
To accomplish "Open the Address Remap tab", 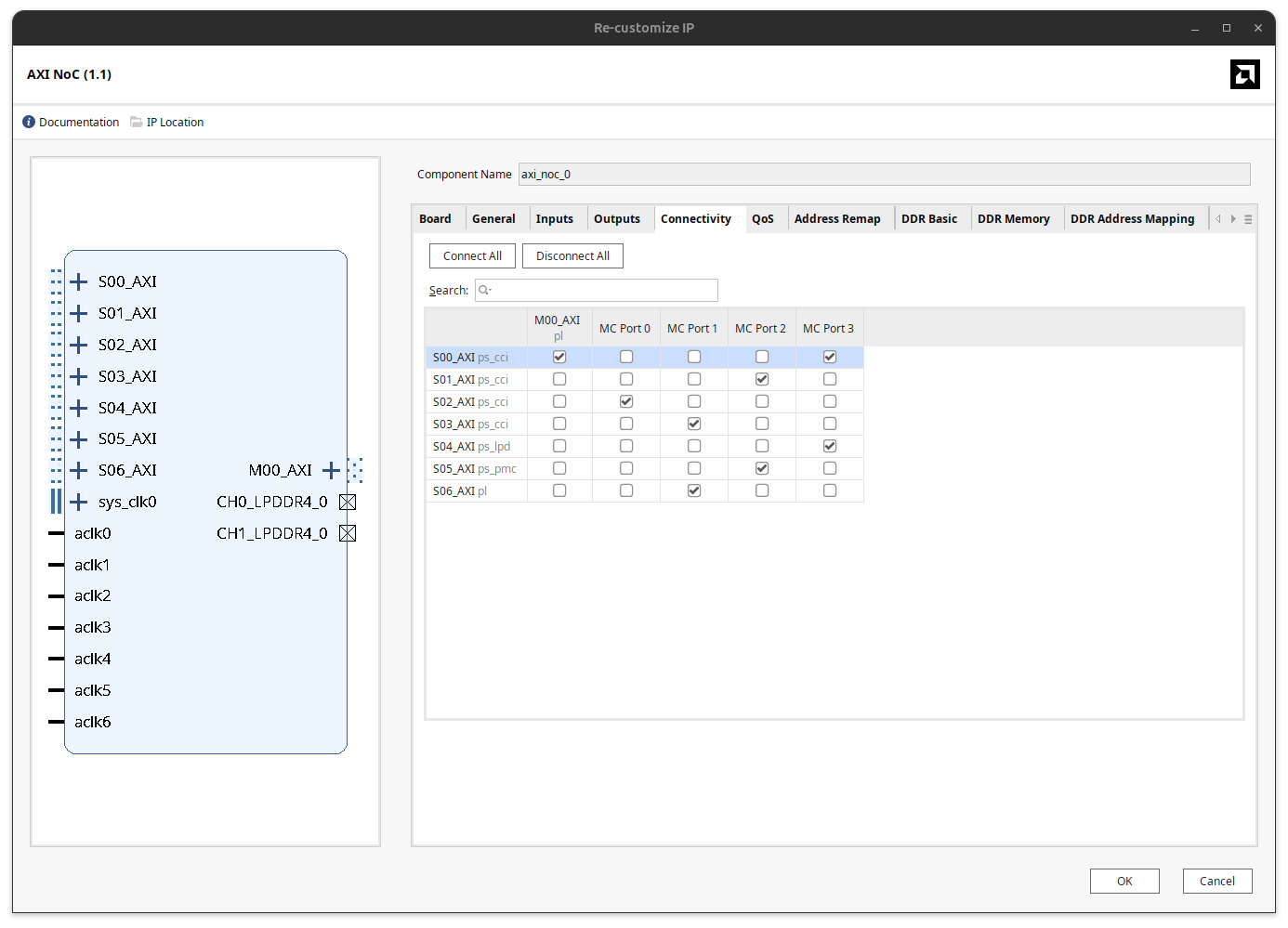I will tap(837, 219).
